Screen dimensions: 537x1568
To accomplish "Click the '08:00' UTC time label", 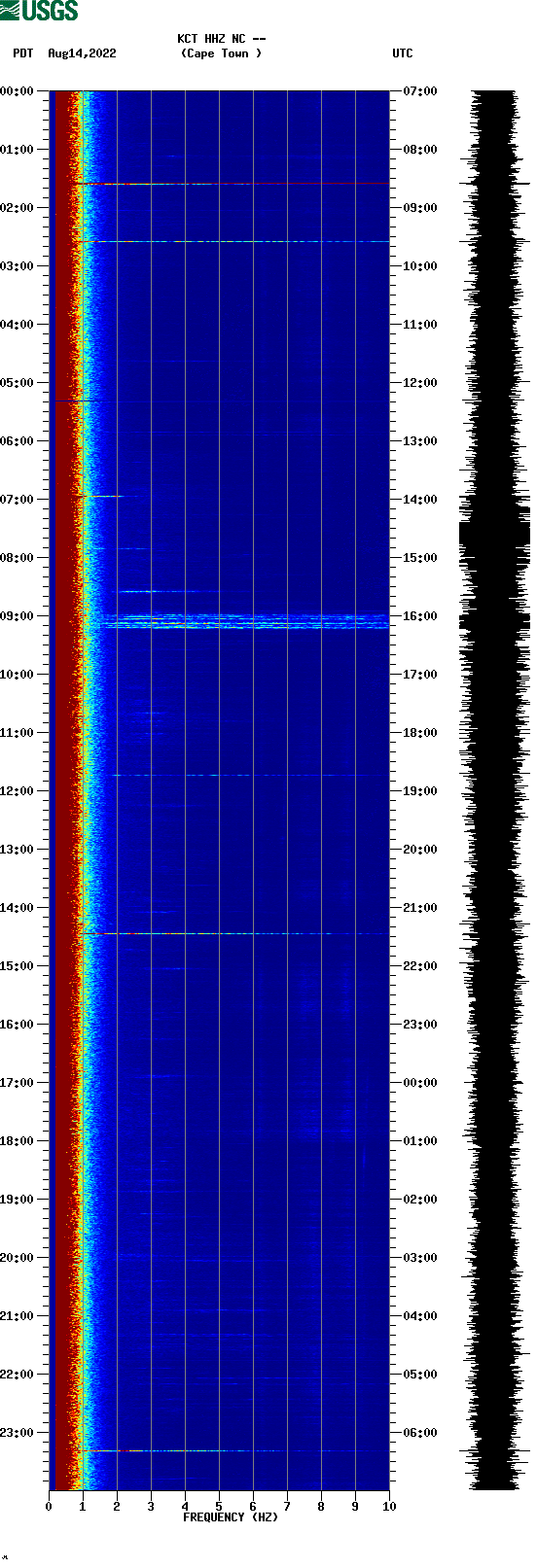I will click(x=420, y=150).
